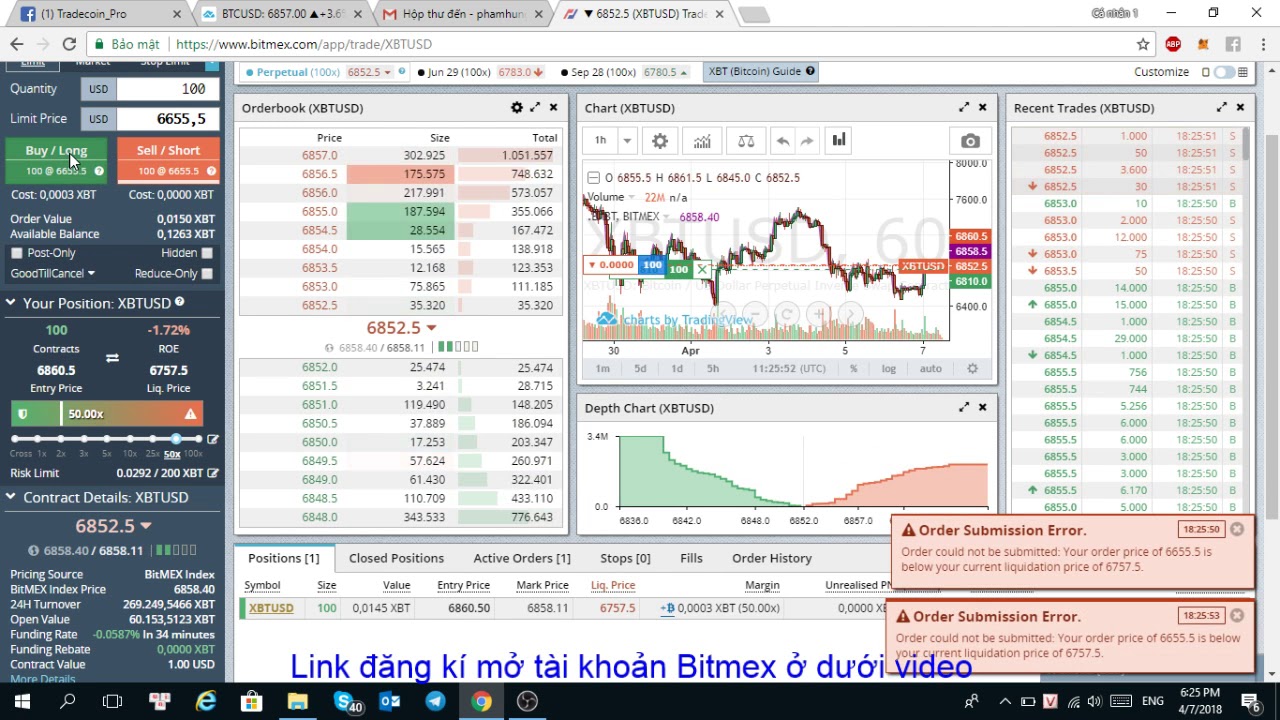Click the chart compare scales icon
This screenshot has width=1280, height=720.
(746, 141)
